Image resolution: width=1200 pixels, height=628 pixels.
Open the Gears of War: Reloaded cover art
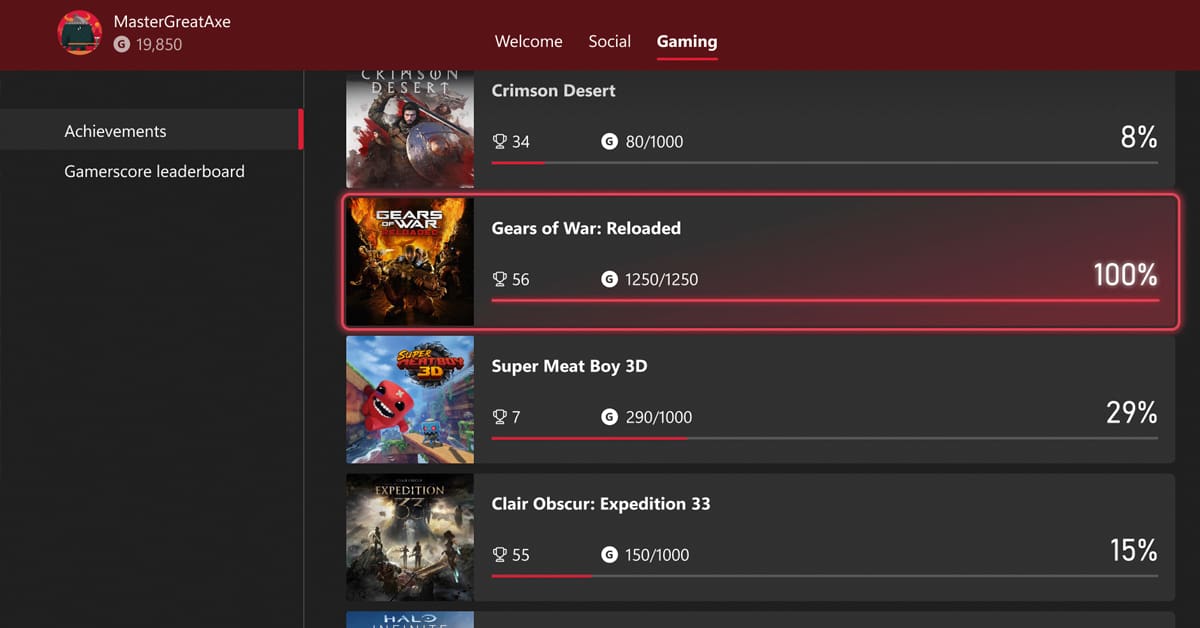coord(410,261)
